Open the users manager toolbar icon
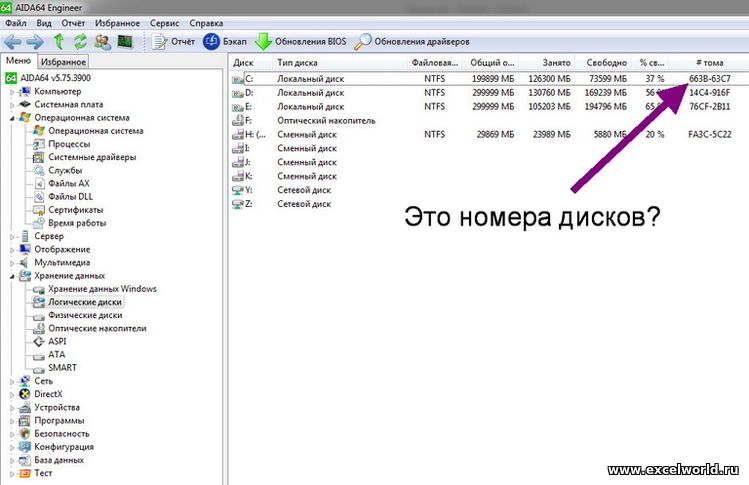This screenshot has width=749, height=485. point(103,42)
